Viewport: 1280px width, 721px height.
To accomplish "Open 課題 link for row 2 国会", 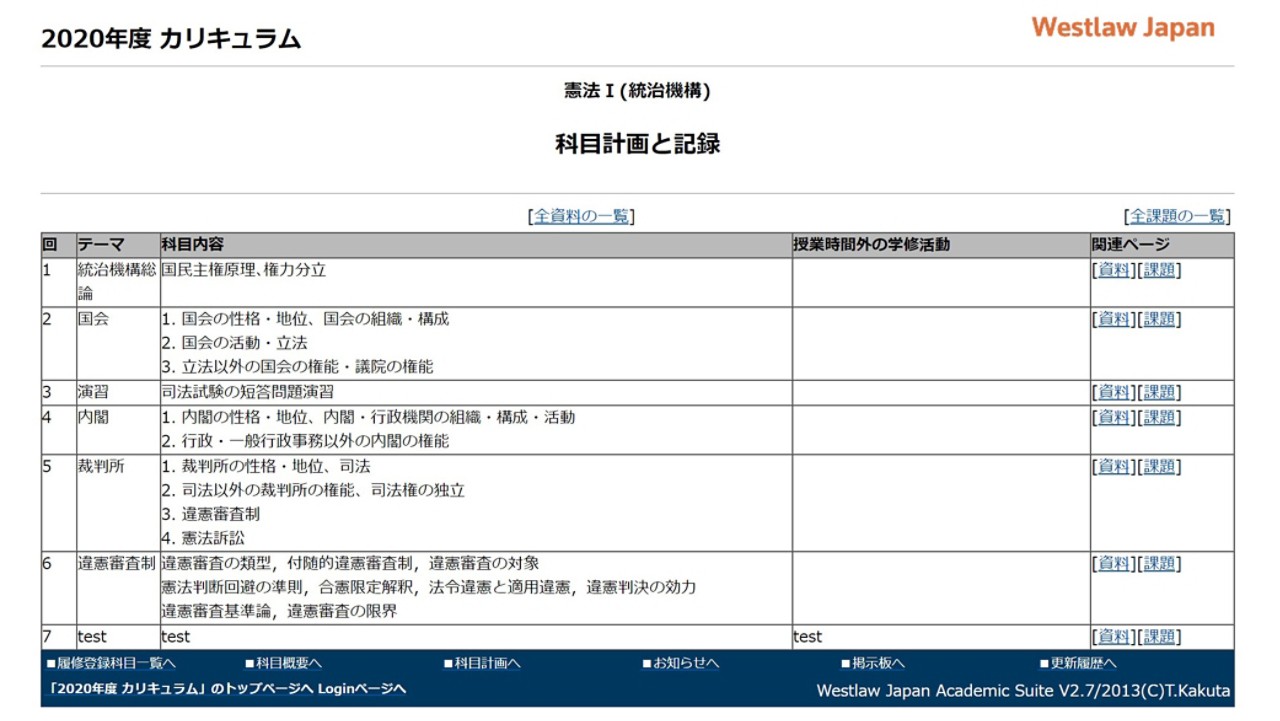I will tap(1158, 318).
